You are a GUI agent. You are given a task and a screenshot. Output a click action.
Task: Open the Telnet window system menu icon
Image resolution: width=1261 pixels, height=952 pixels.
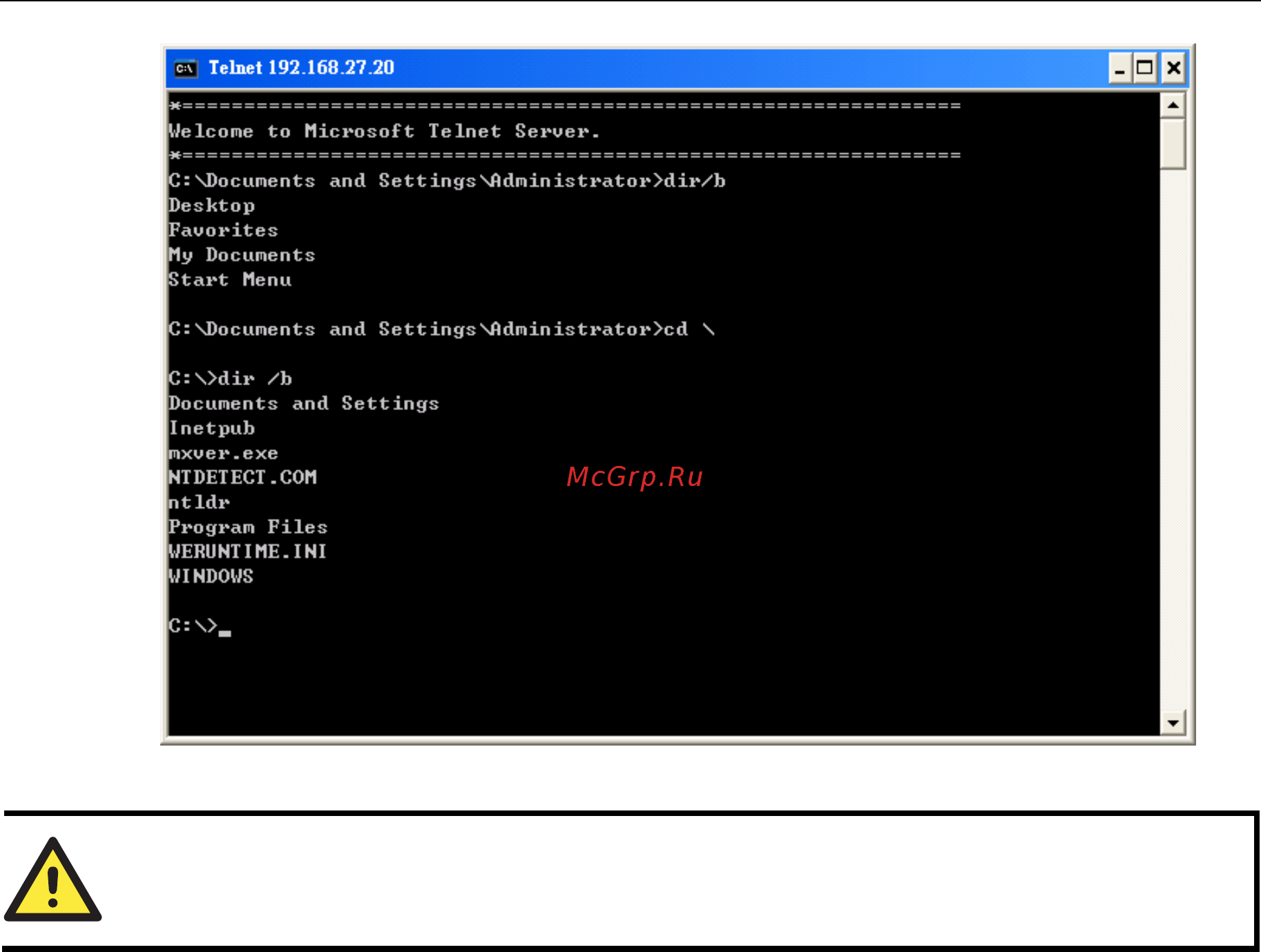[x=185, y=68]
